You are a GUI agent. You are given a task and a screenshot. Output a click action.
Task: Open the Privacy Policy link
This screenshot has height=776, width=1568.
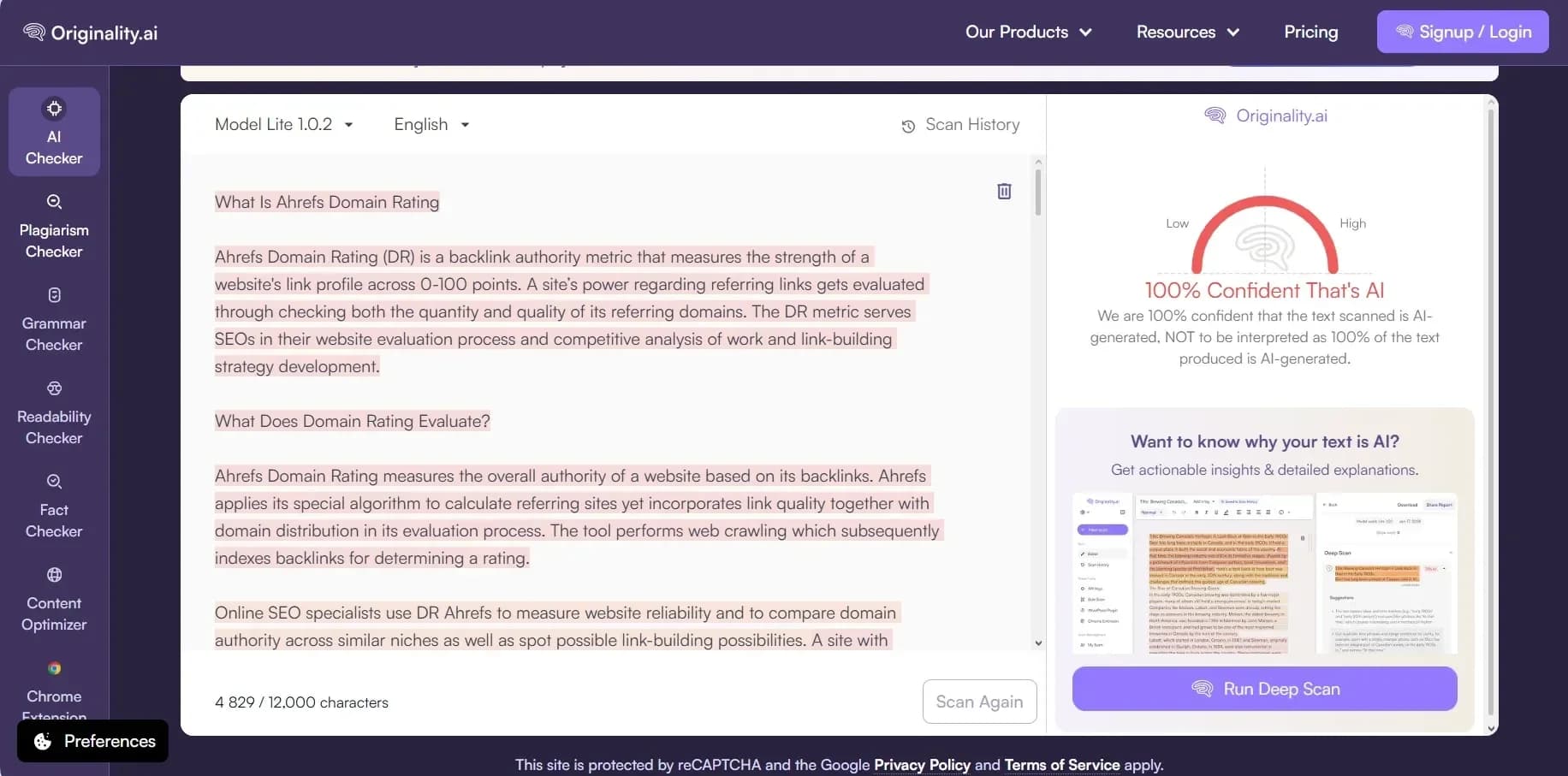[x=922, y=765]
